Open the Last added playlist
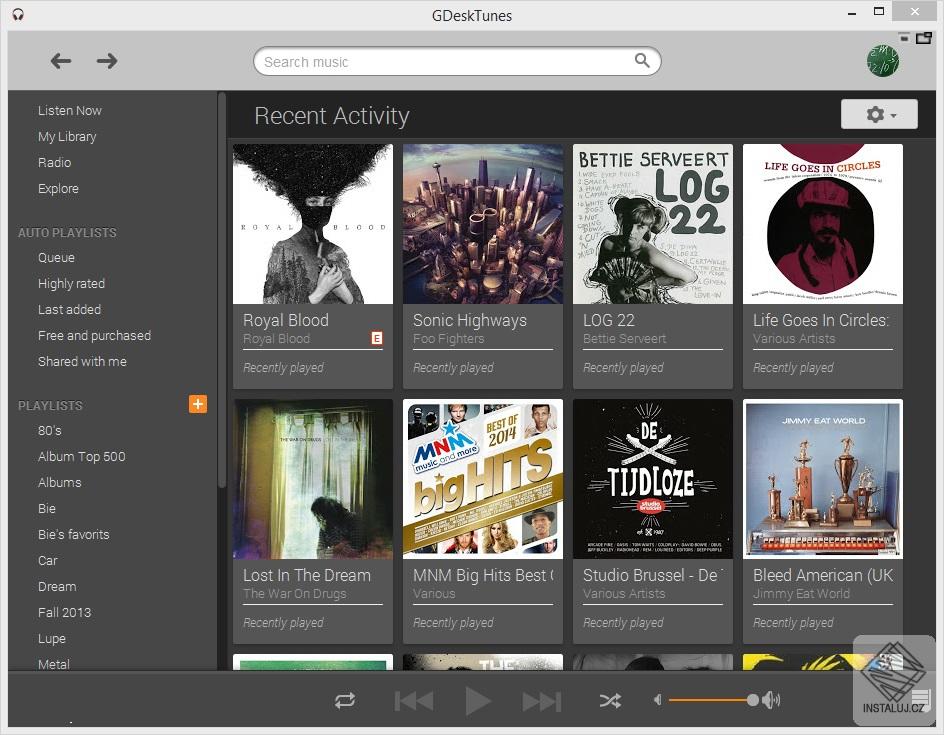The width and height of the screenshot is (944, 735). tap(69, 309)
